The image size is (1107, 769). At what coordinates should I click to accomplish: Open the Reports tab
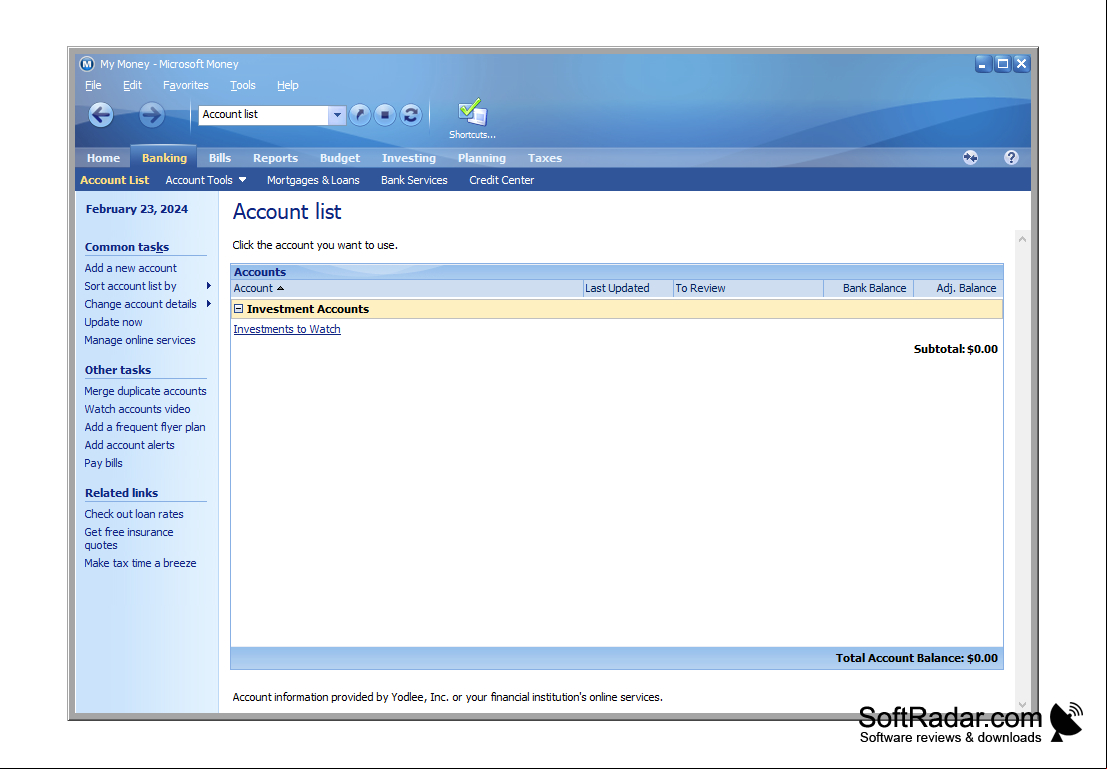(x=275, y=158)
